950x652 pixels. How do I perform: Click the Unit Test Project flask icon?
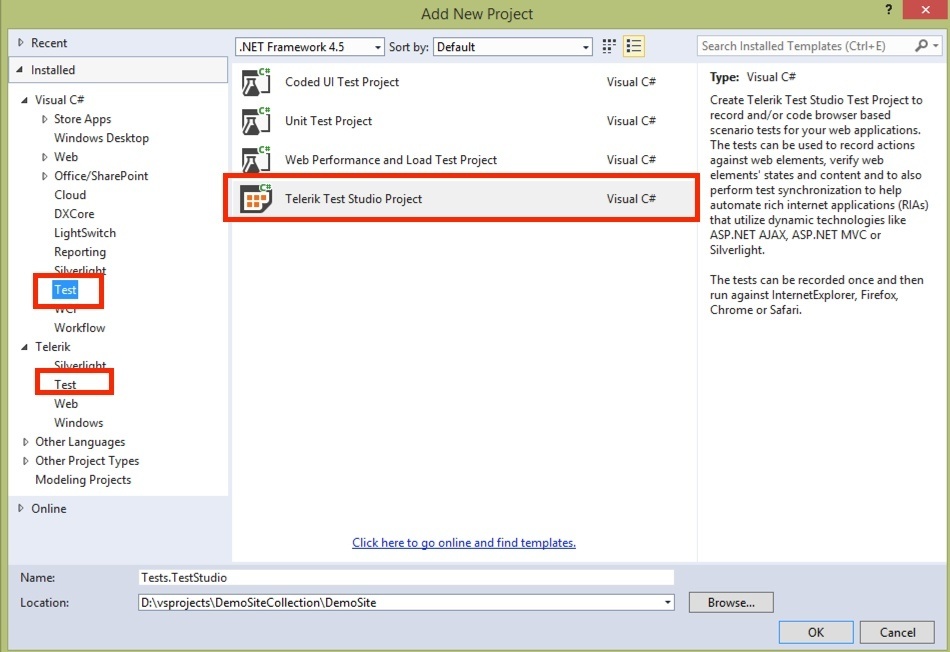256,121
